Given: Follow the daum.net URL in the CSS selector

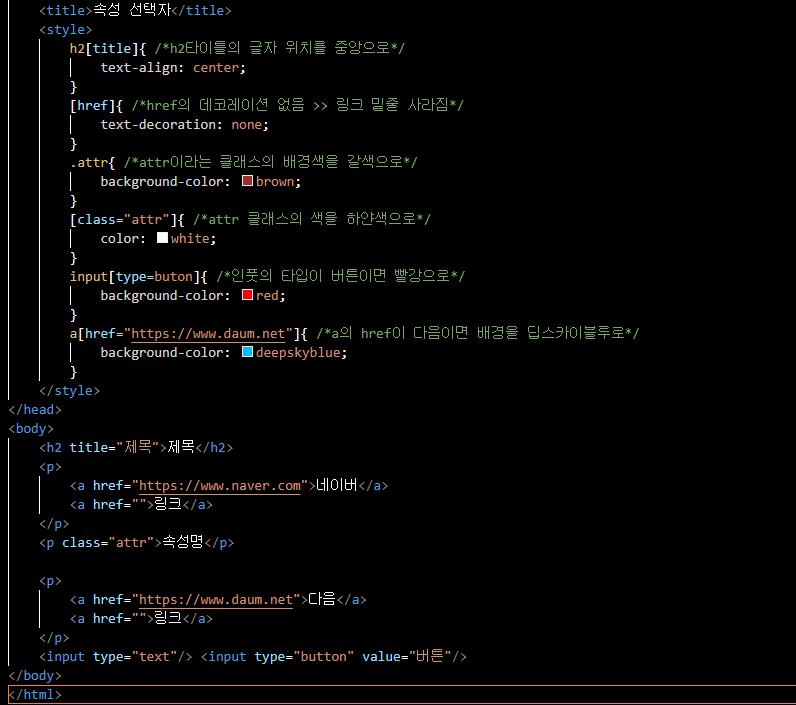Looking at the screenshot, I should tap(208, 333).
